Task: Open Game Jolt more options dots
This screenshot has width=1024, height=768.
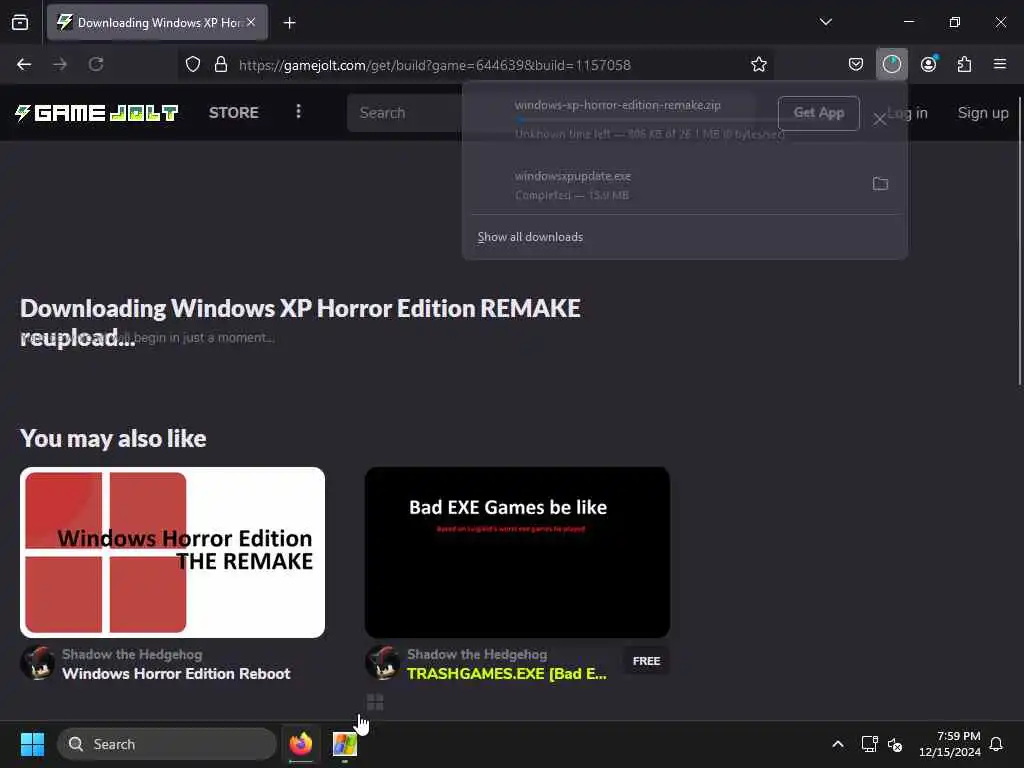Action: click(298, 112)
